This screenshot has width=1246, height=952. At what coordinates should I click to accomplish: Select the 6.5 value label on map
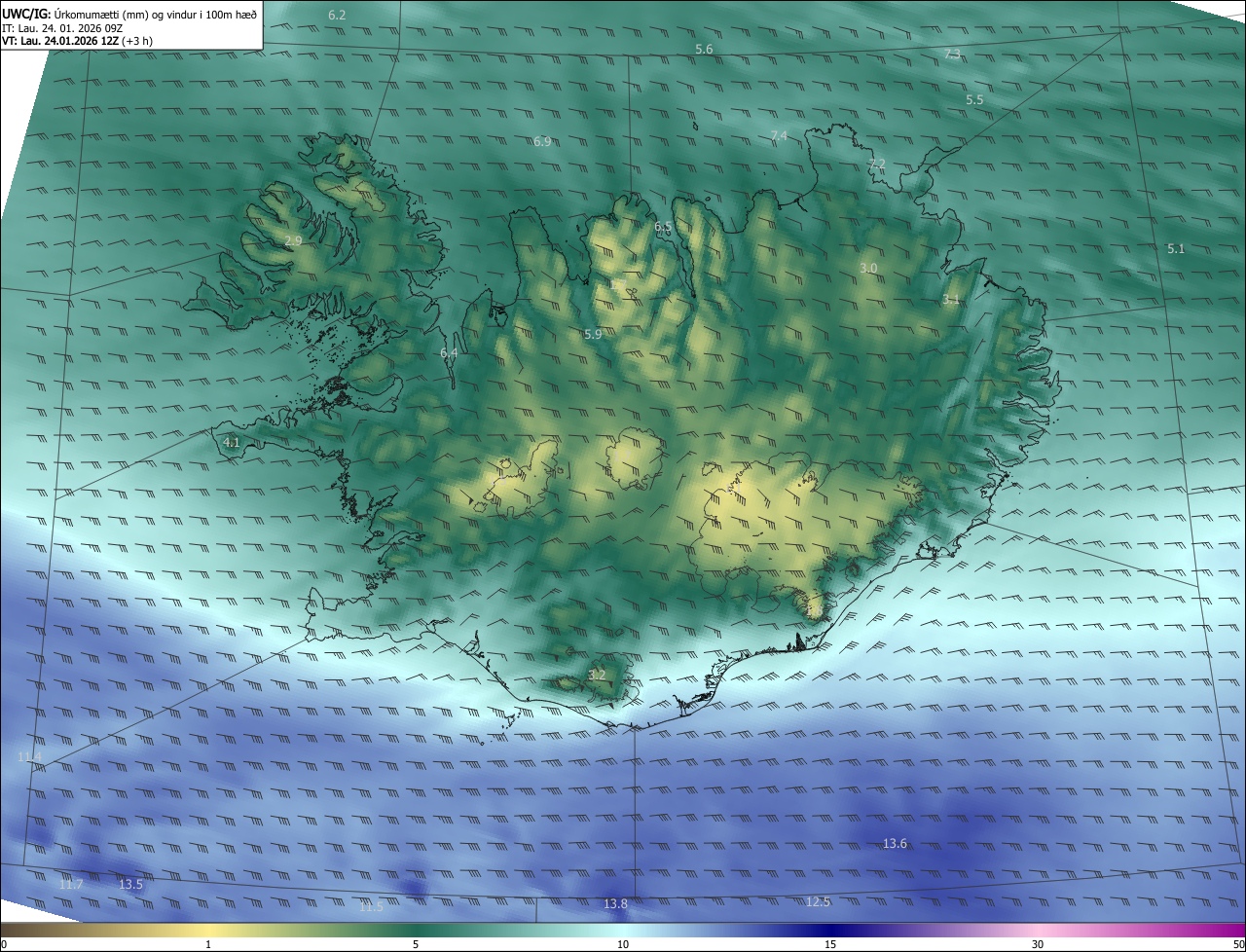[x=663, y=226]
